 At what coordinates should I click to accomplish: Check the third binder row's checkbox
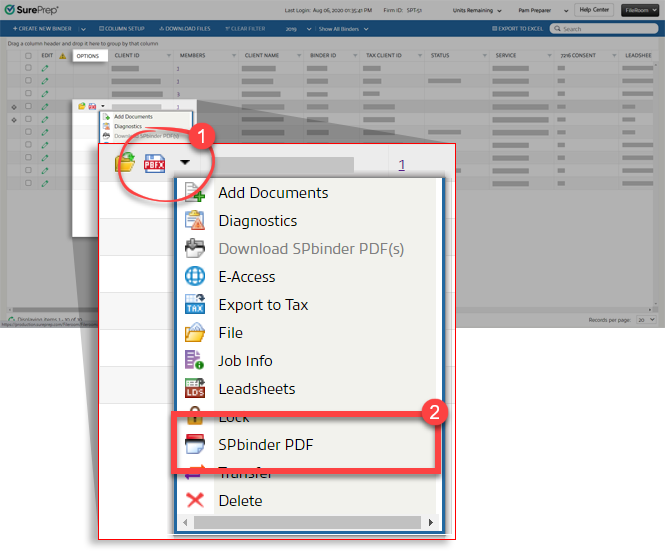[28, 93]
